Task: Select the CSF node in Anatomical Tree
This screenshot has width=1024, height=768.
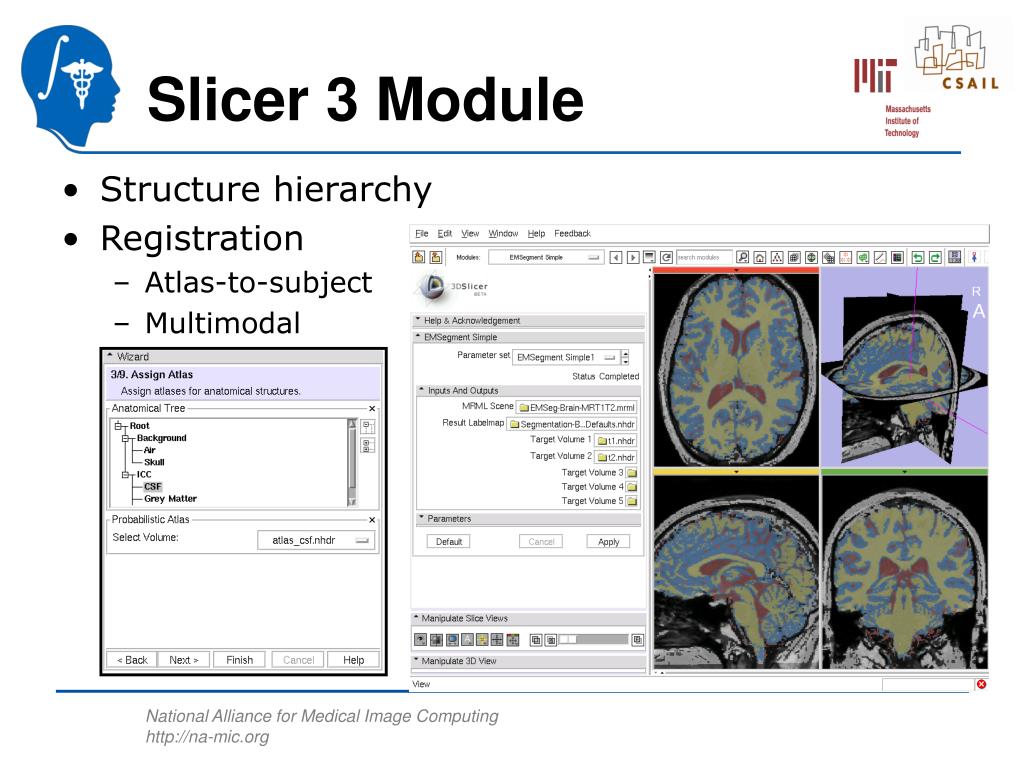Action: (153, 487)
